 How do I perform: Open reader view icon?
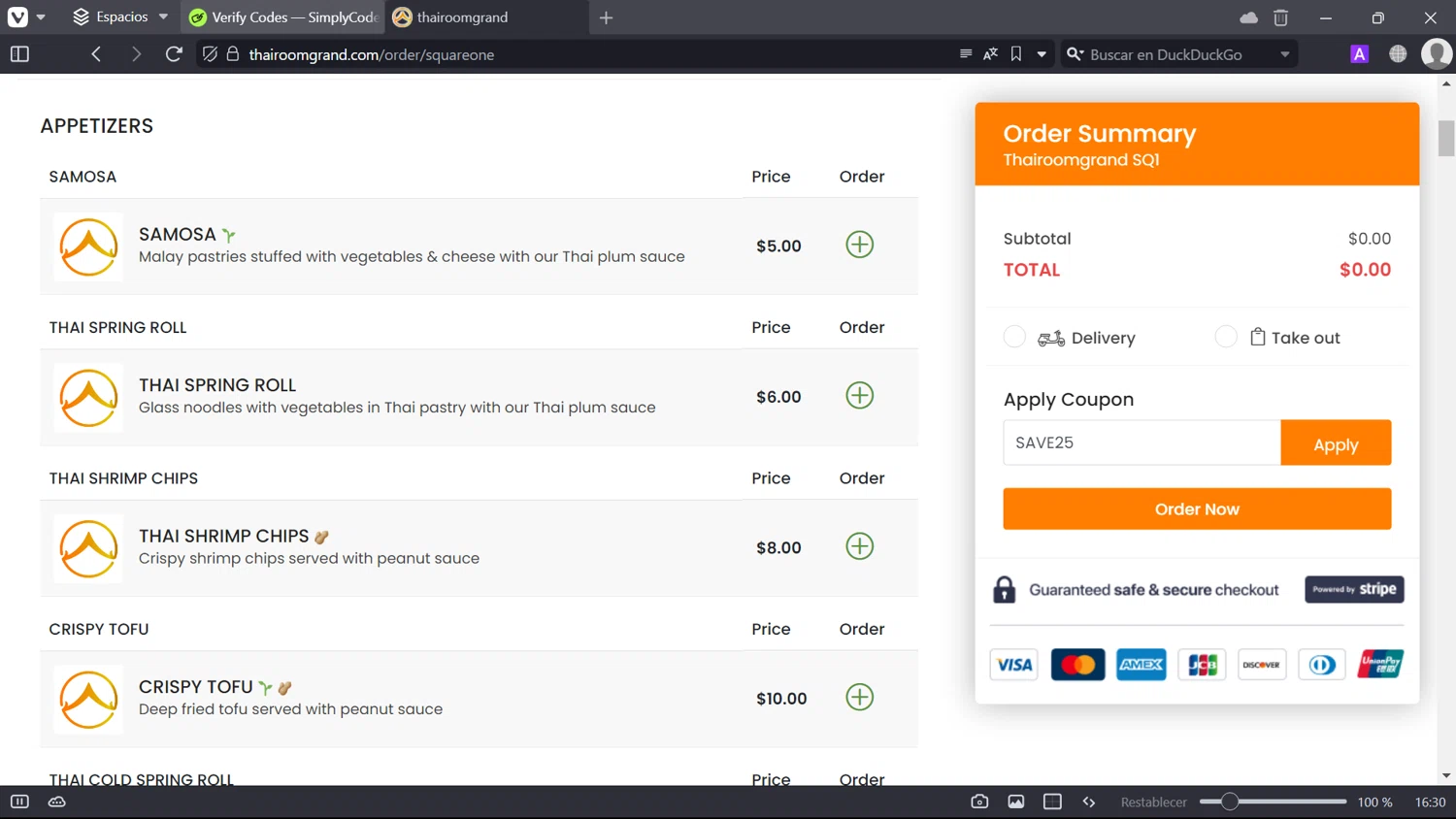[x=966, y=54]
